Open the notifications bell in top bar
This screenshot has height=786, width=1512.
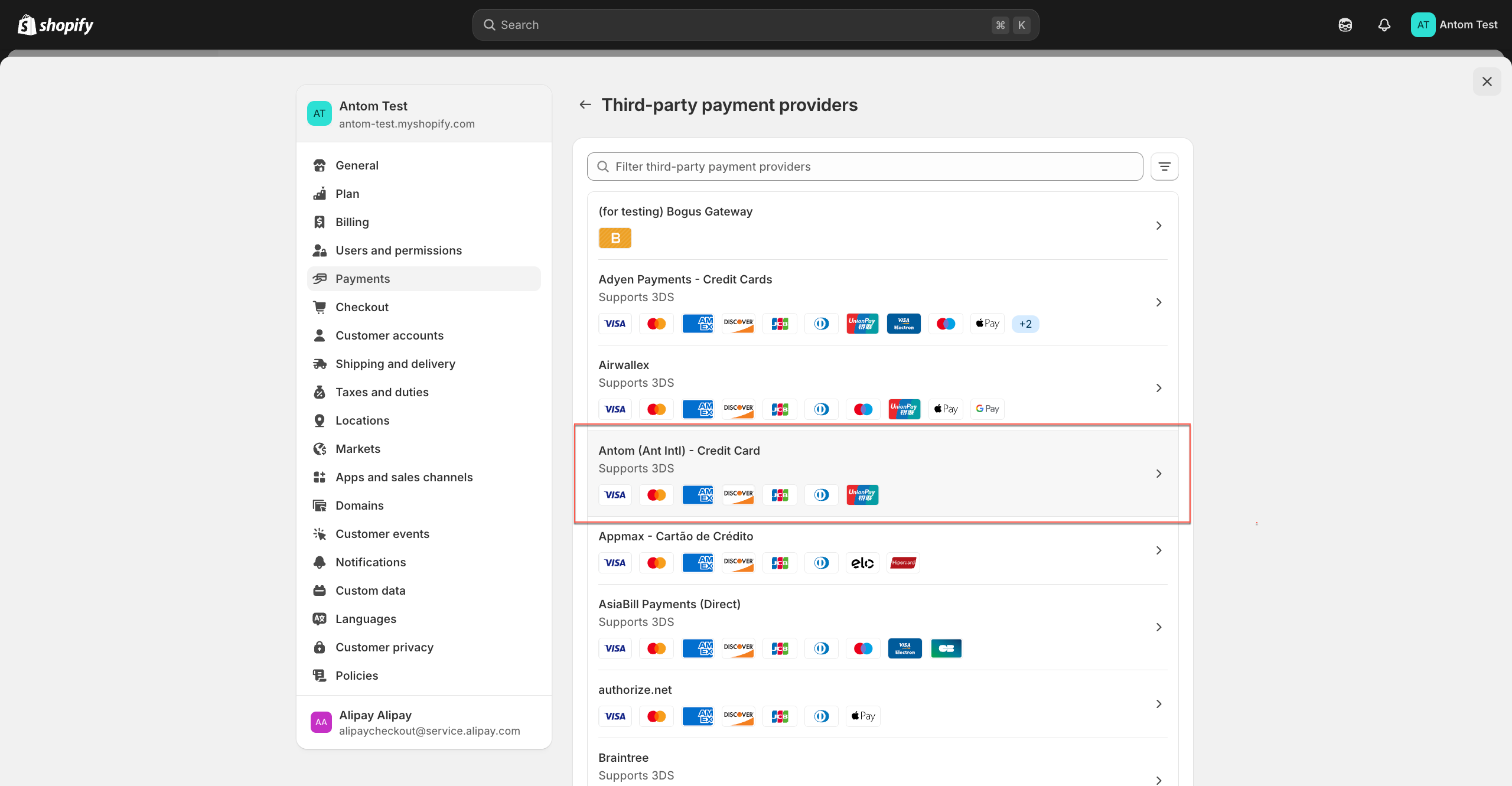click(x=1384, y=25)
